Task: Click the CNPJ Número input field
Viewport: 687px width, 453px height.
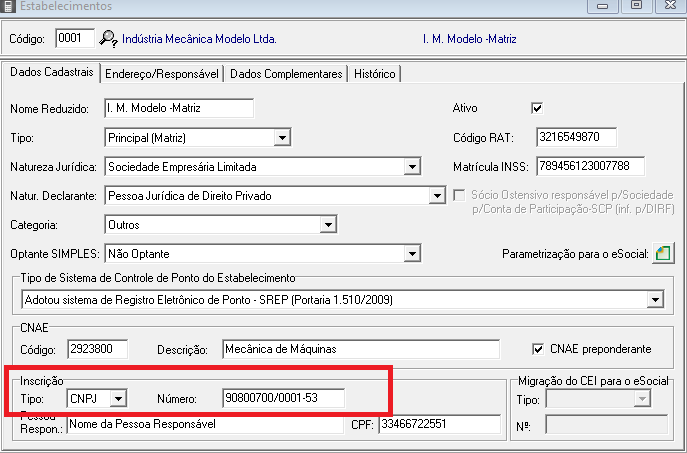Action: (283, 399)
